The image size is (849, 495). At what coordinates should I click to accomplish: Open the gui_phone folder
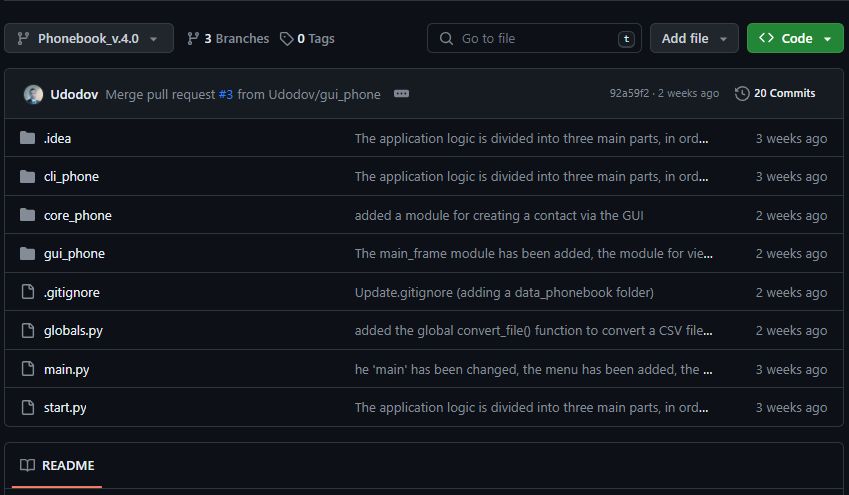point(74,253)
